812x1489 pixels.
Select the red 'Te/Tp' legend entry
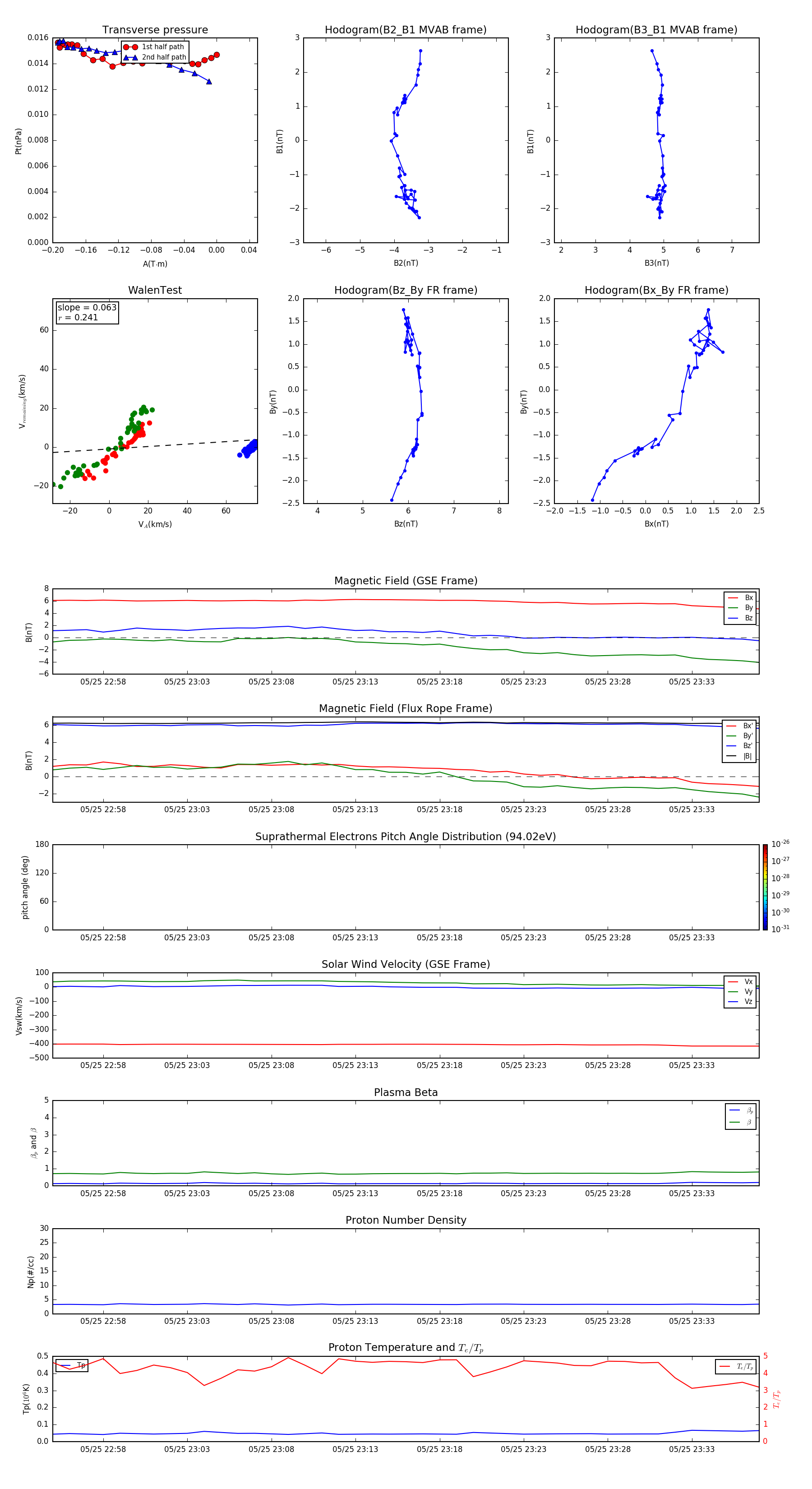click(736, 1366)
